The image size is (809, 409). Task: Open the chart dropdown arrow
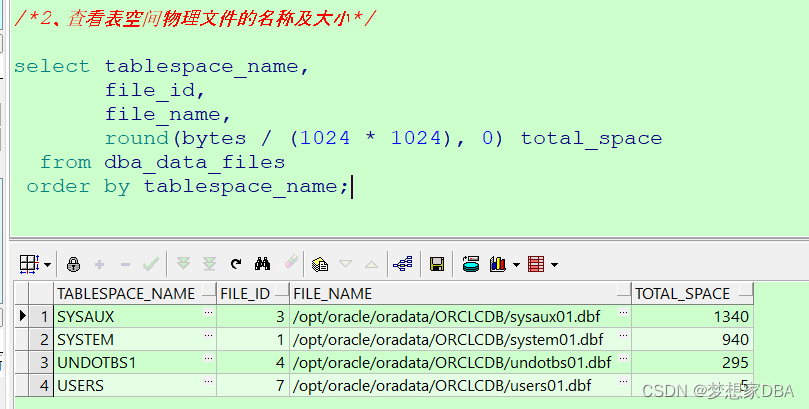[516, 265]
